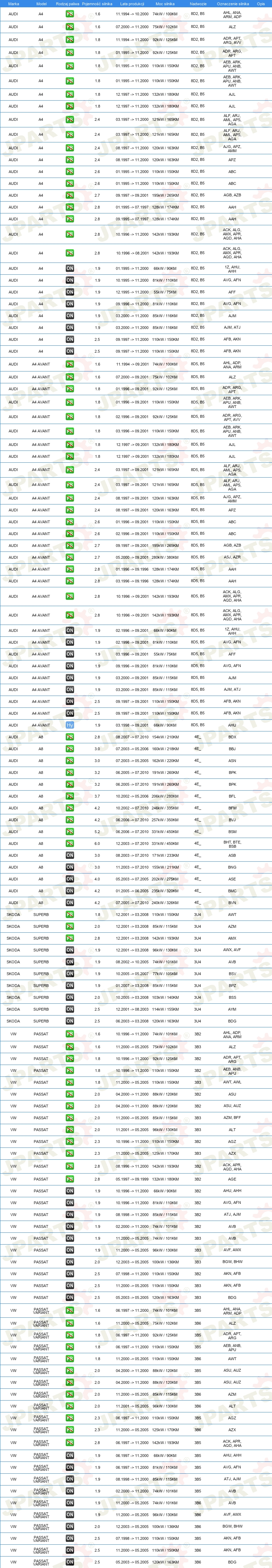Click the production dates 05.1997 -> 09.1999
This screenshot has height=1568, width=272.
pos(132,1179)
